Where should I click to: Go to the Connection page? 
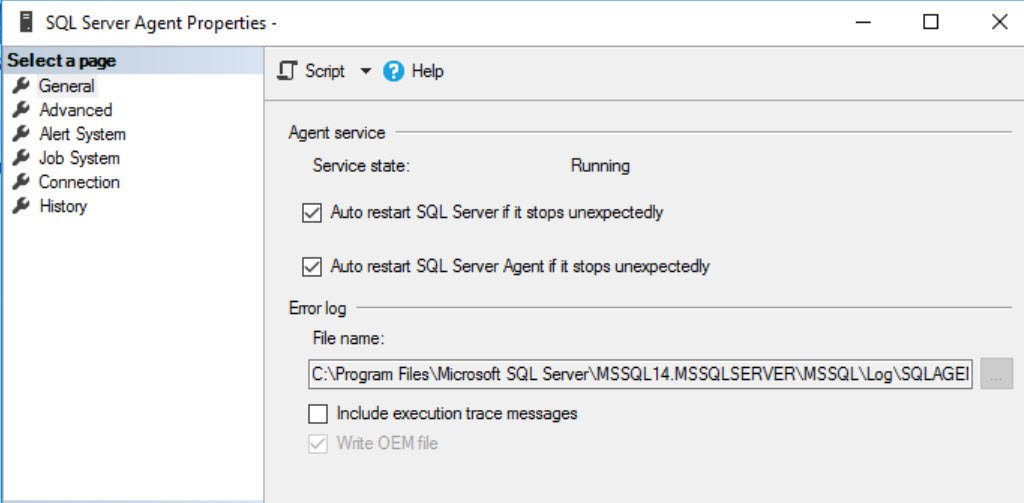click(x=79, y=182)
